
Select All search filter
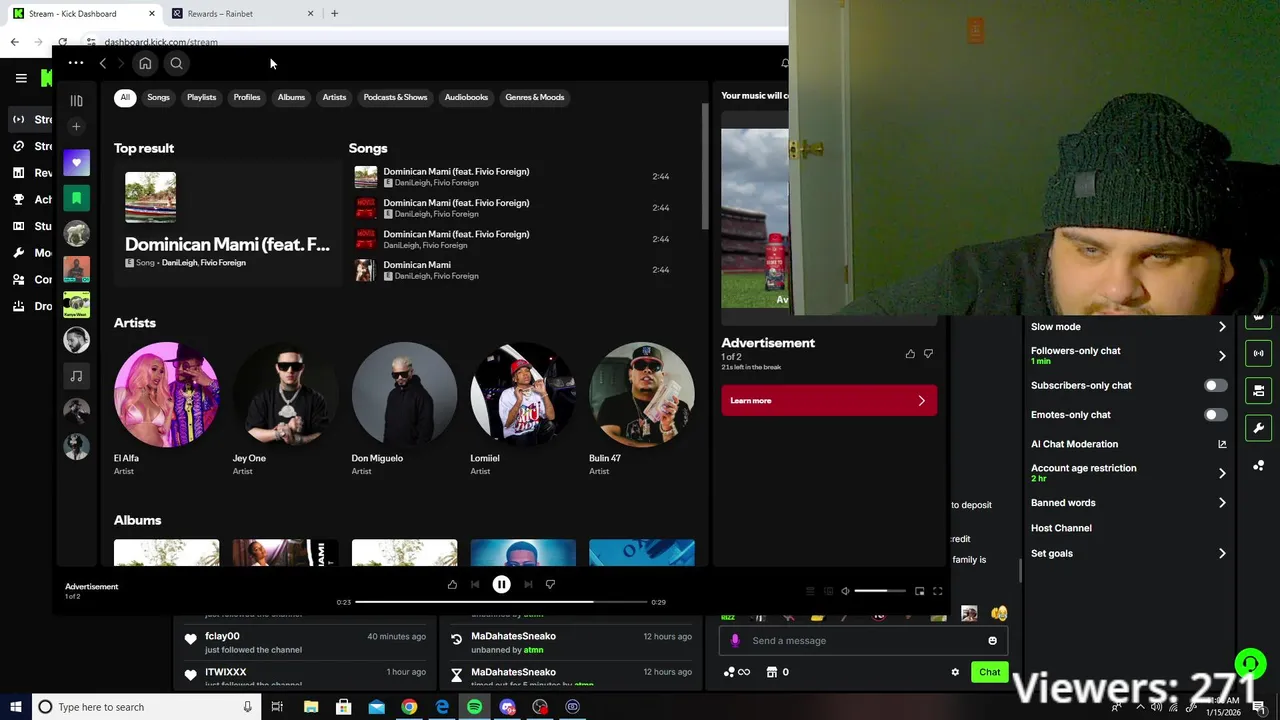tap(125, 97)
